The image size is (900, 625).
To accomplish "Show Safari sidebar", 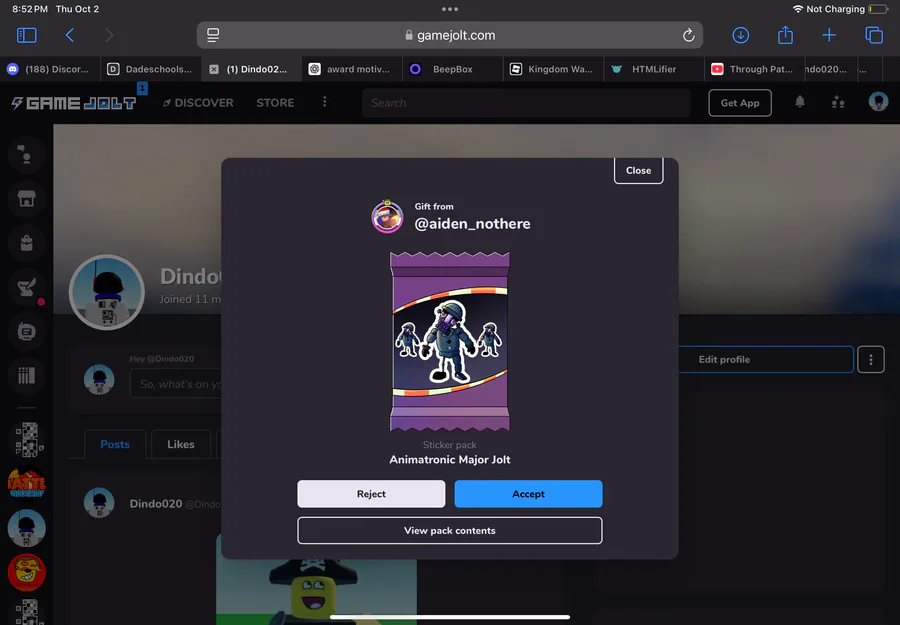I will [x=26, y=35].
